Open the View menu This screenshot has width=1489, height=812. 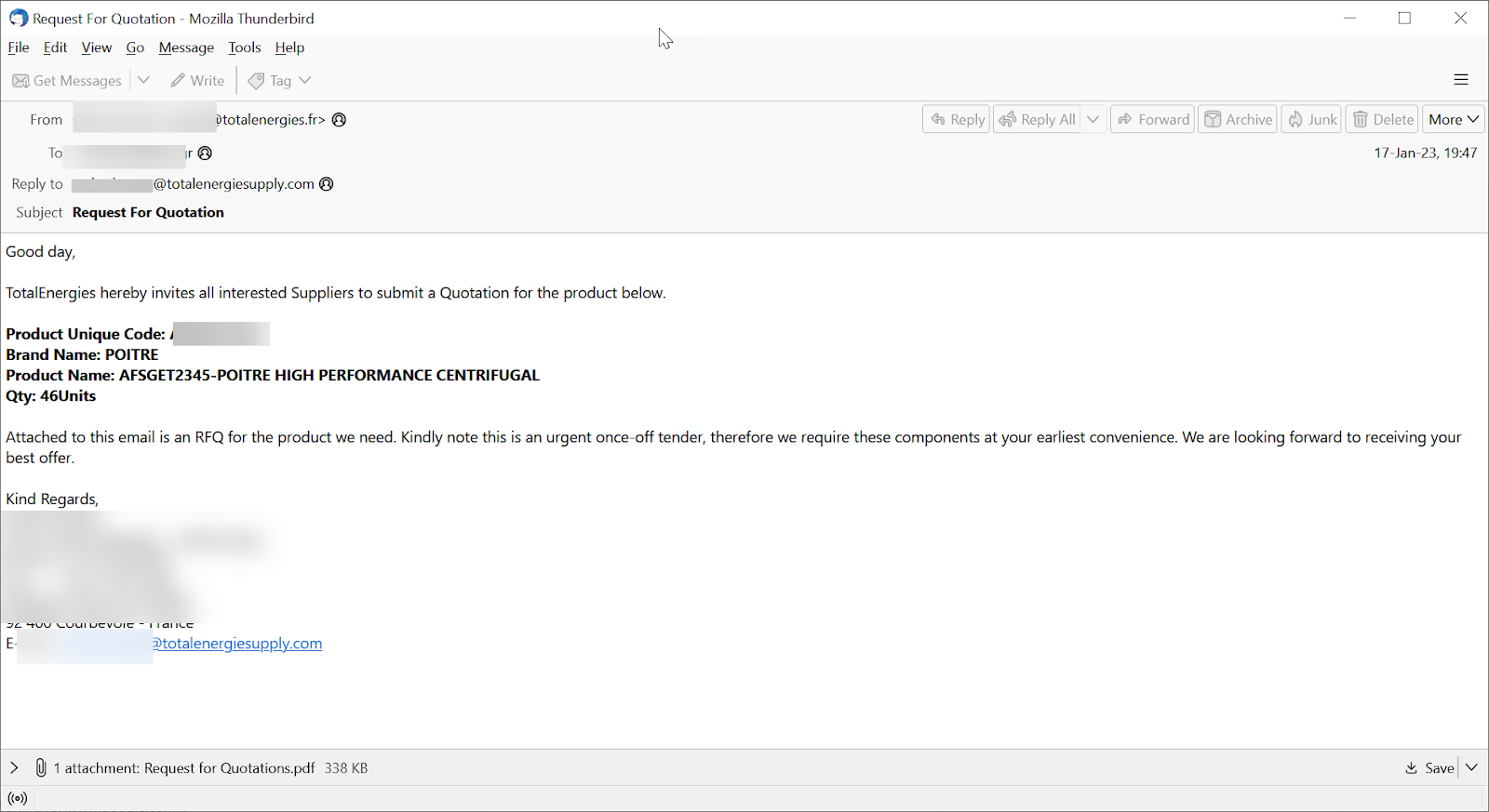pyautogui.click(x=97, y=47)
